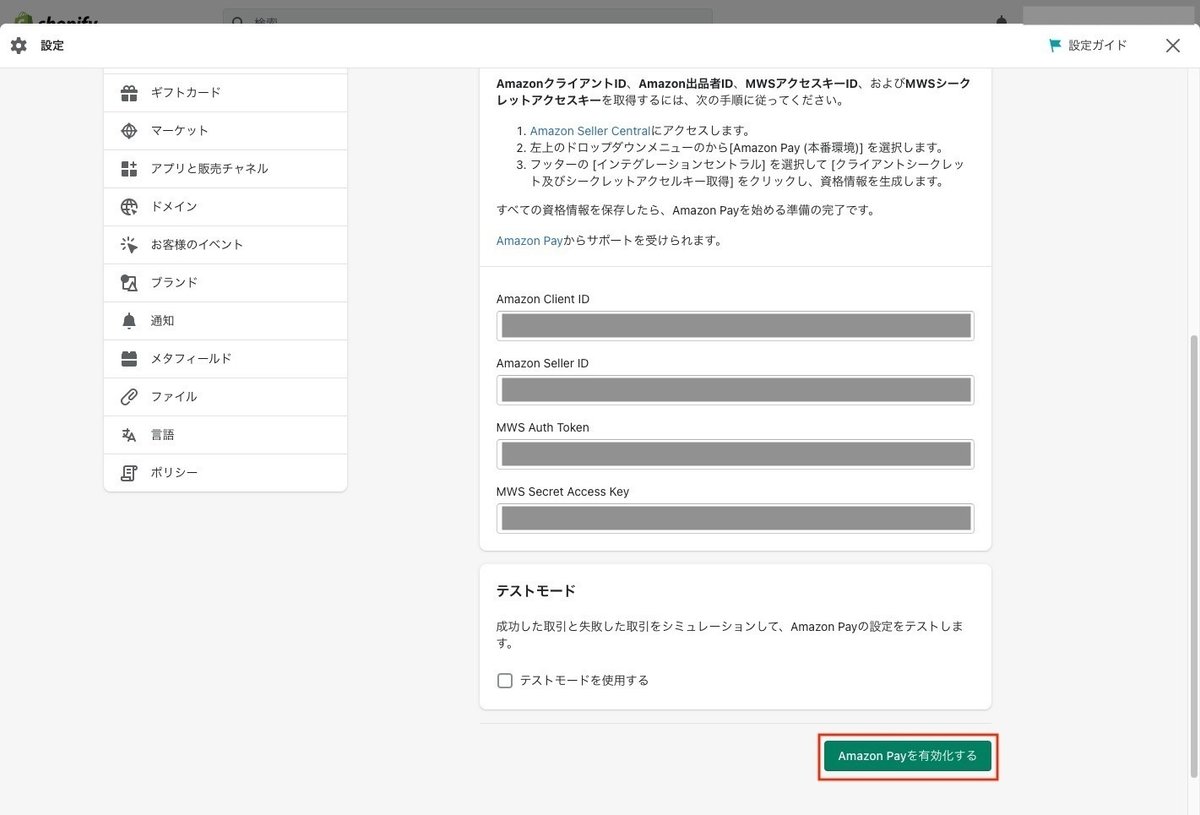Screen dimensions: 1200x815
Task: Click the setup guide flag icon
Action: click(1055, 45)
